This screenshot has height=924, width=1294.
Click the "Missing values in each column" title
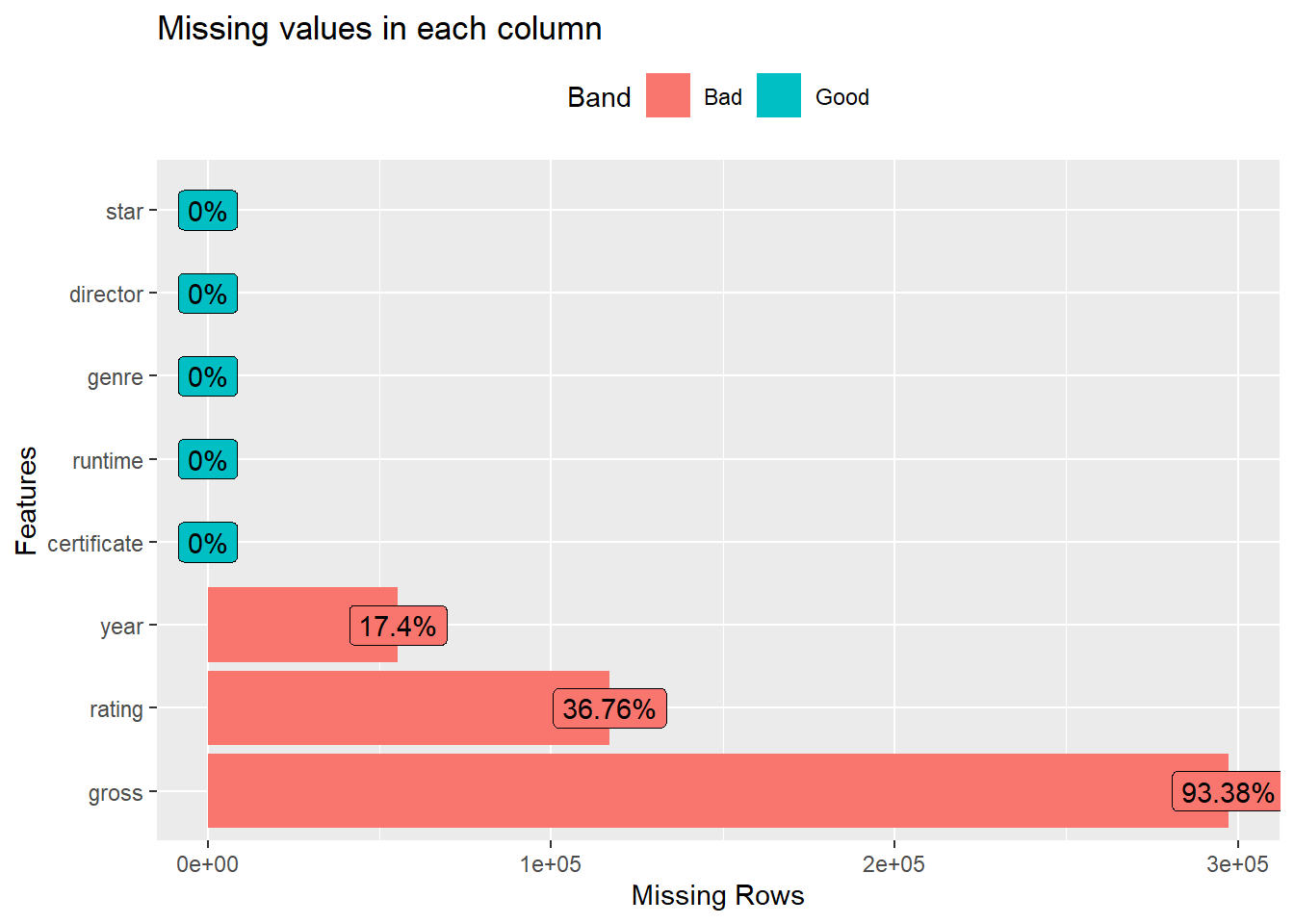pyautogui.click(x=379, y=29)
